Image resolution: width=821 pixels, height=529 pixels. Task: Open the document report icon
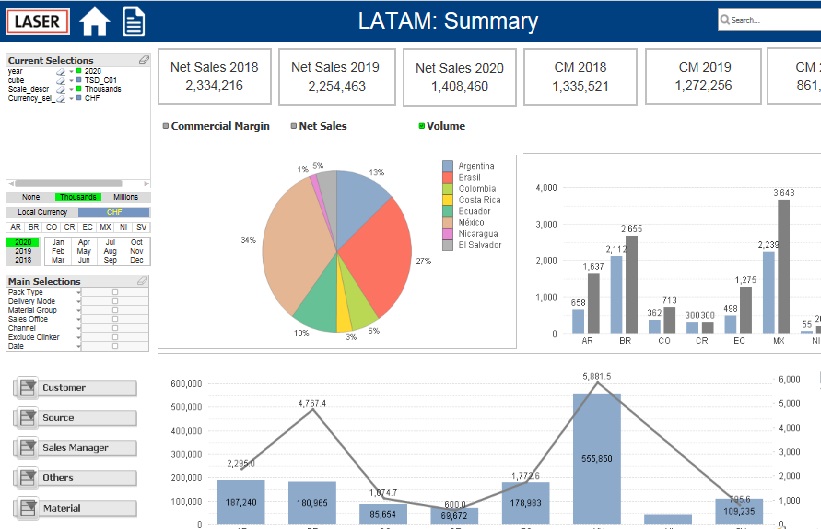[134, 21]
